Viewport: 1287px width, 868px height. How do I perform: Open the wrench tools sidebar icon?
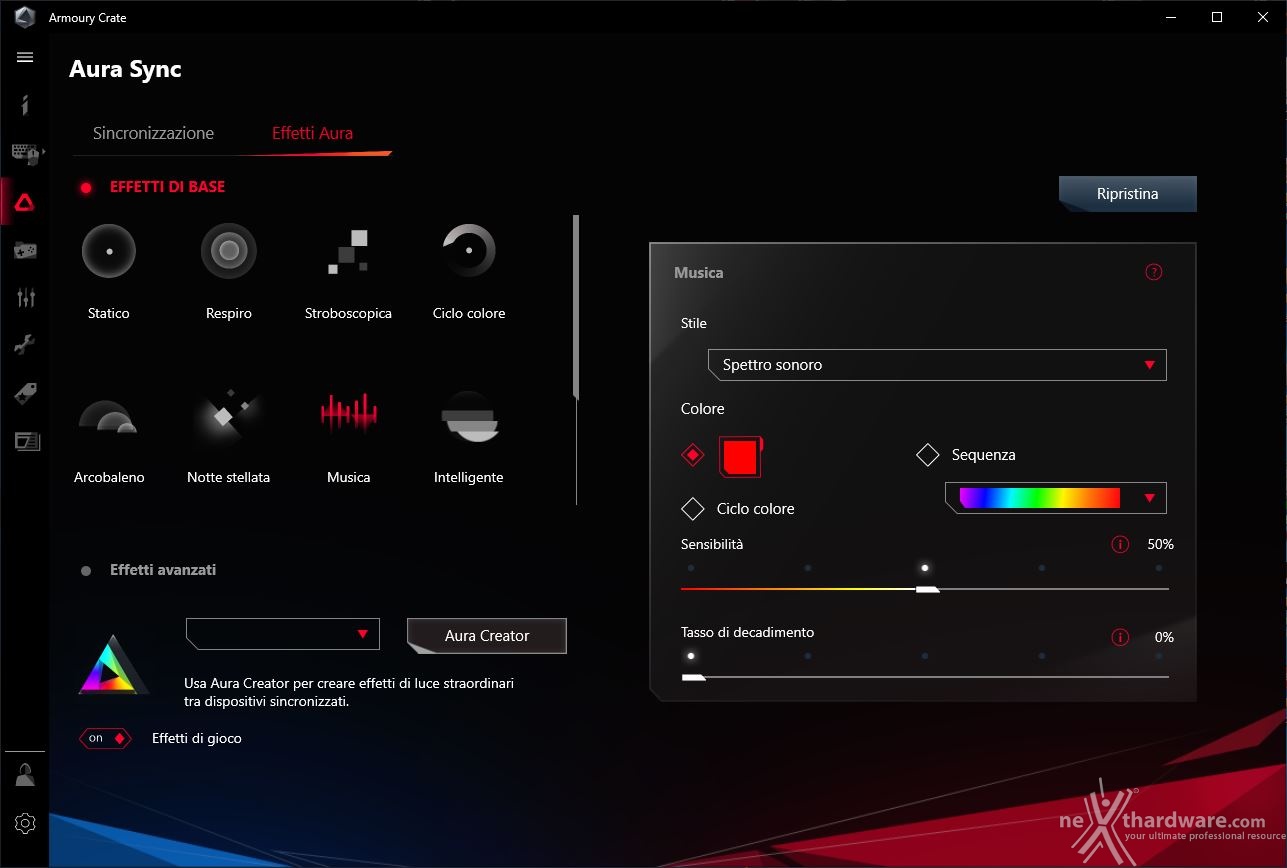point(25,345)
